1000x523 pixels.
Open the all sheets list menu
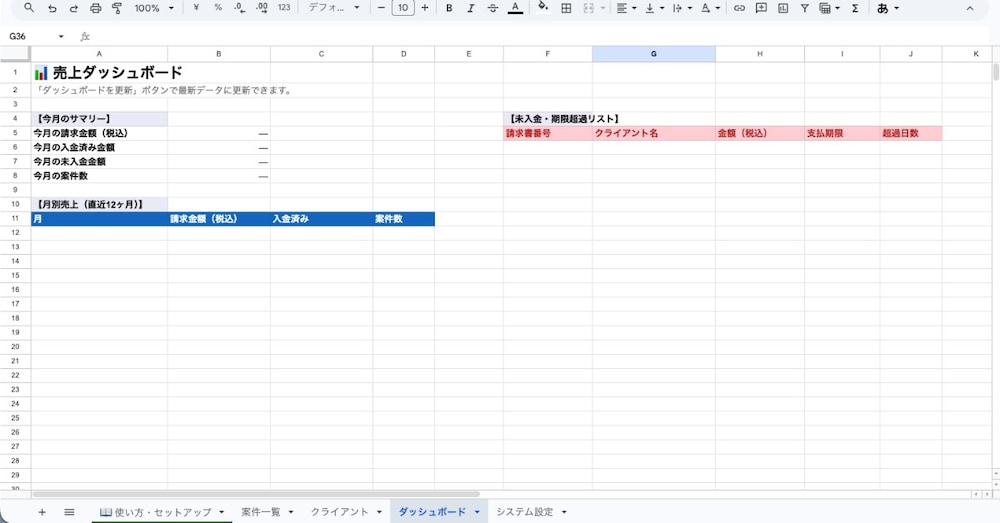[70, 512]
